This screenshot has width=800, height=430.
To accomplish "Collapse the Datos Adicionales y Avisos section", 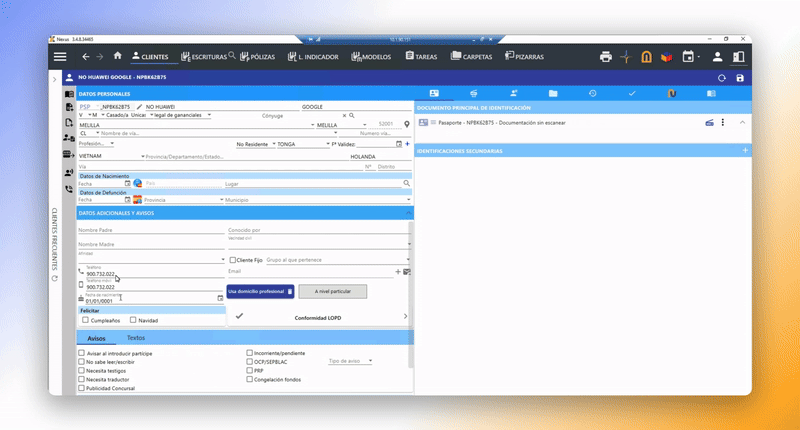I will [x=408, y=212].
